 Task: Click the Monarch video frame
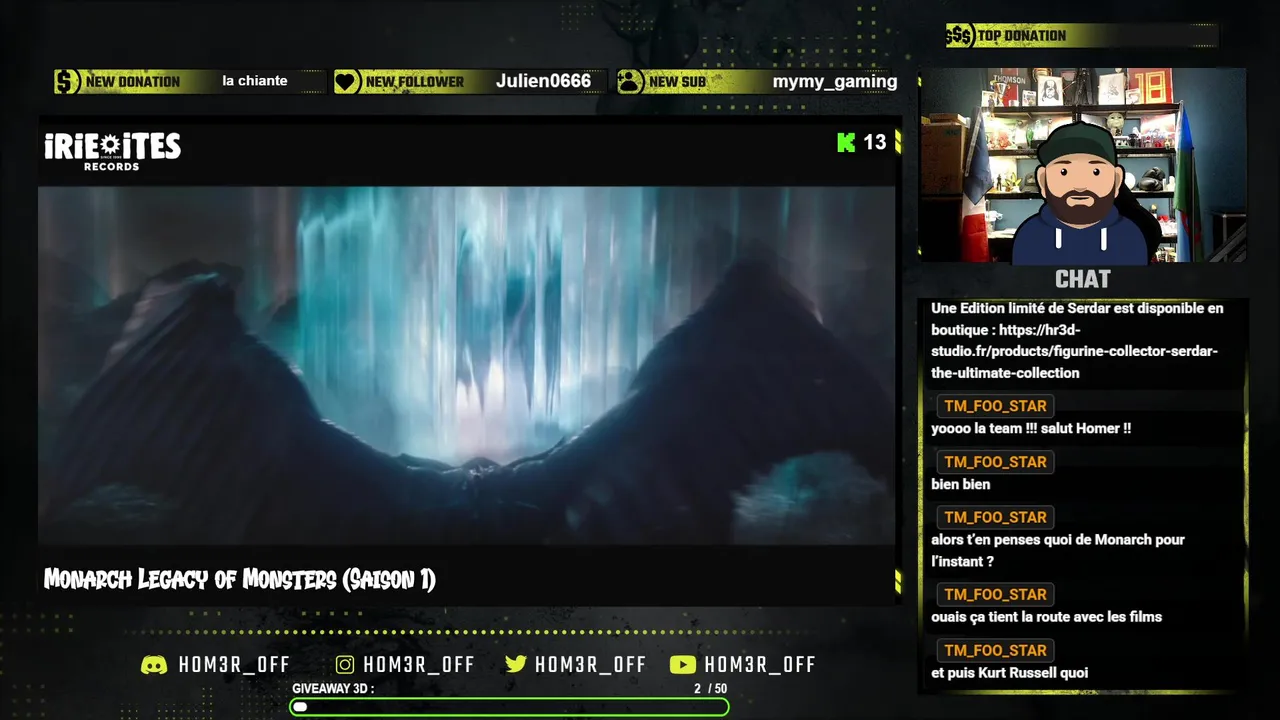(466, 365)
